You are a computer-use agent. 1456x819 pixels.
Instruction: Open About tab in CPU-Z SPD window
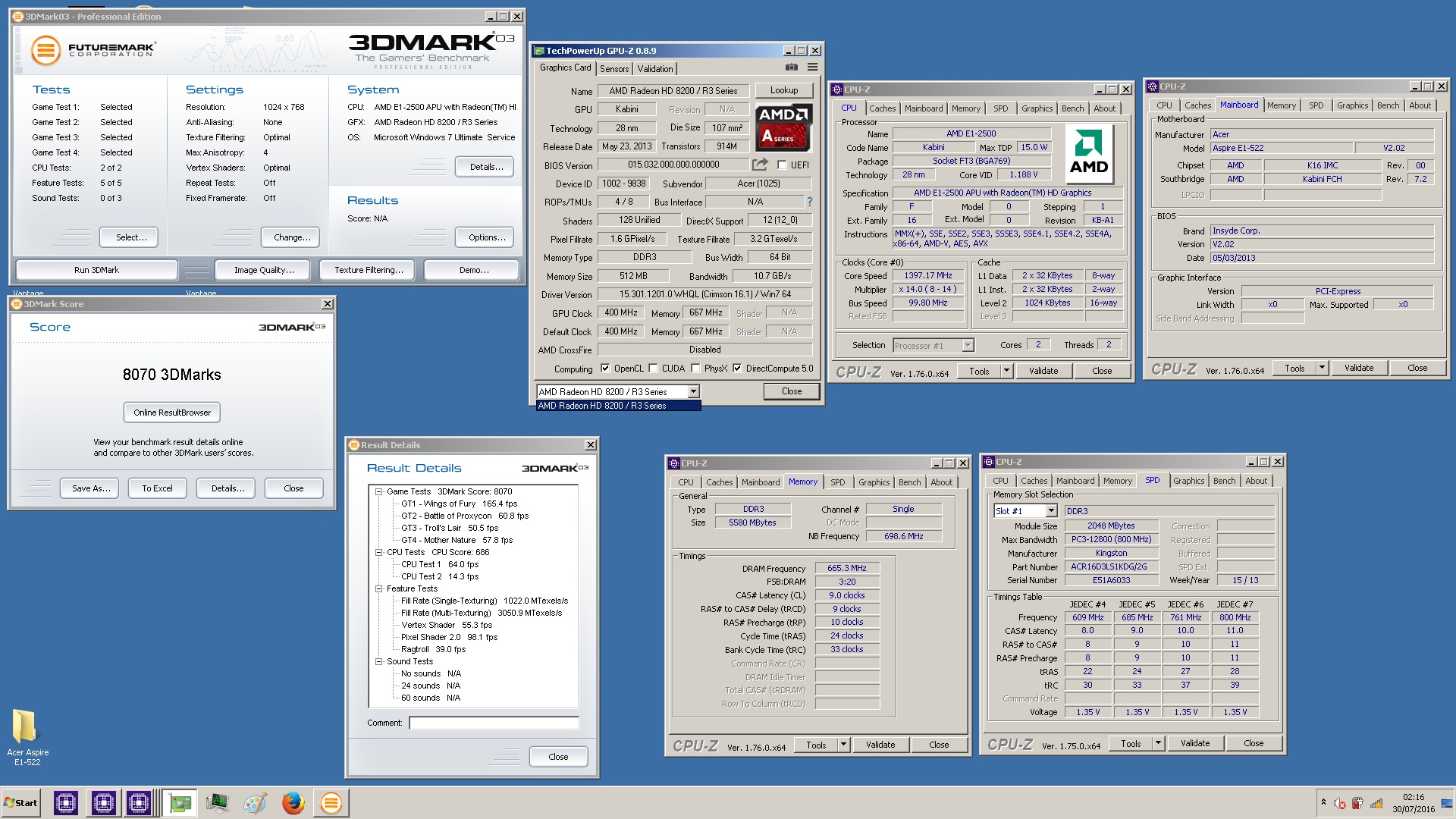1256,481
